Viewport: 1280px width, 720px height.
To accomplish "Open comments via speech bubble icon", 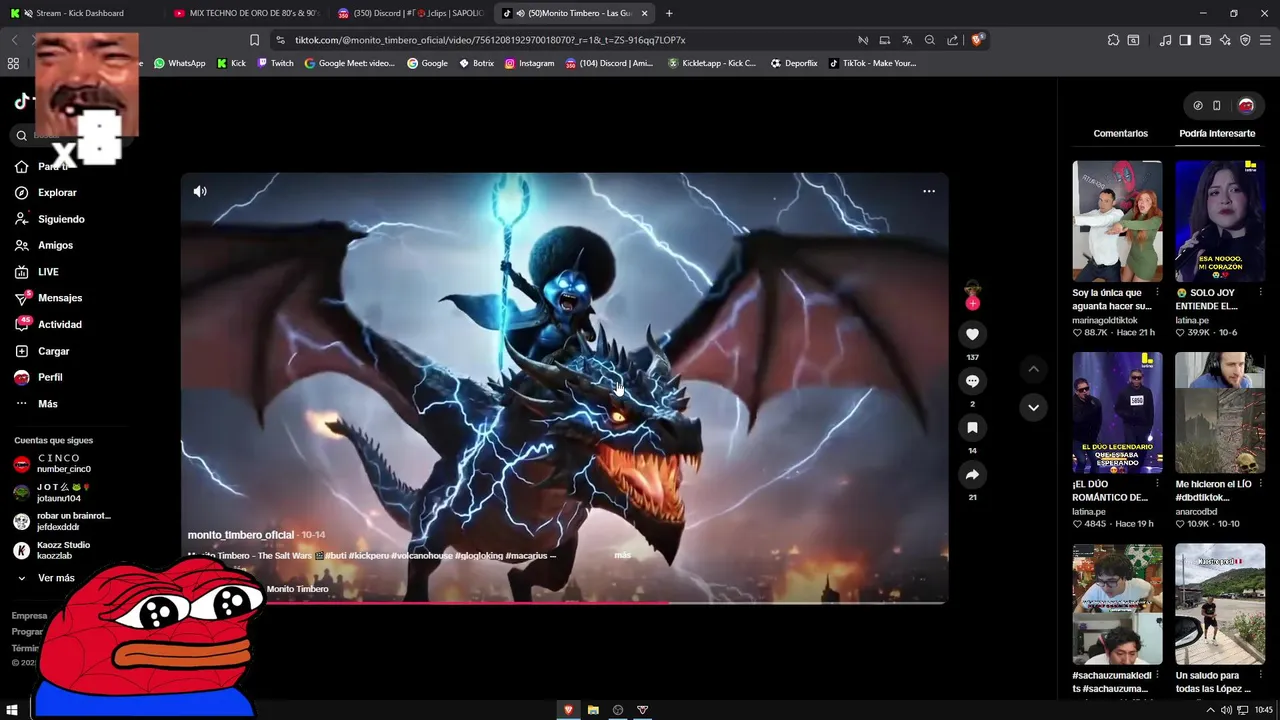I will tap(972, 381).
